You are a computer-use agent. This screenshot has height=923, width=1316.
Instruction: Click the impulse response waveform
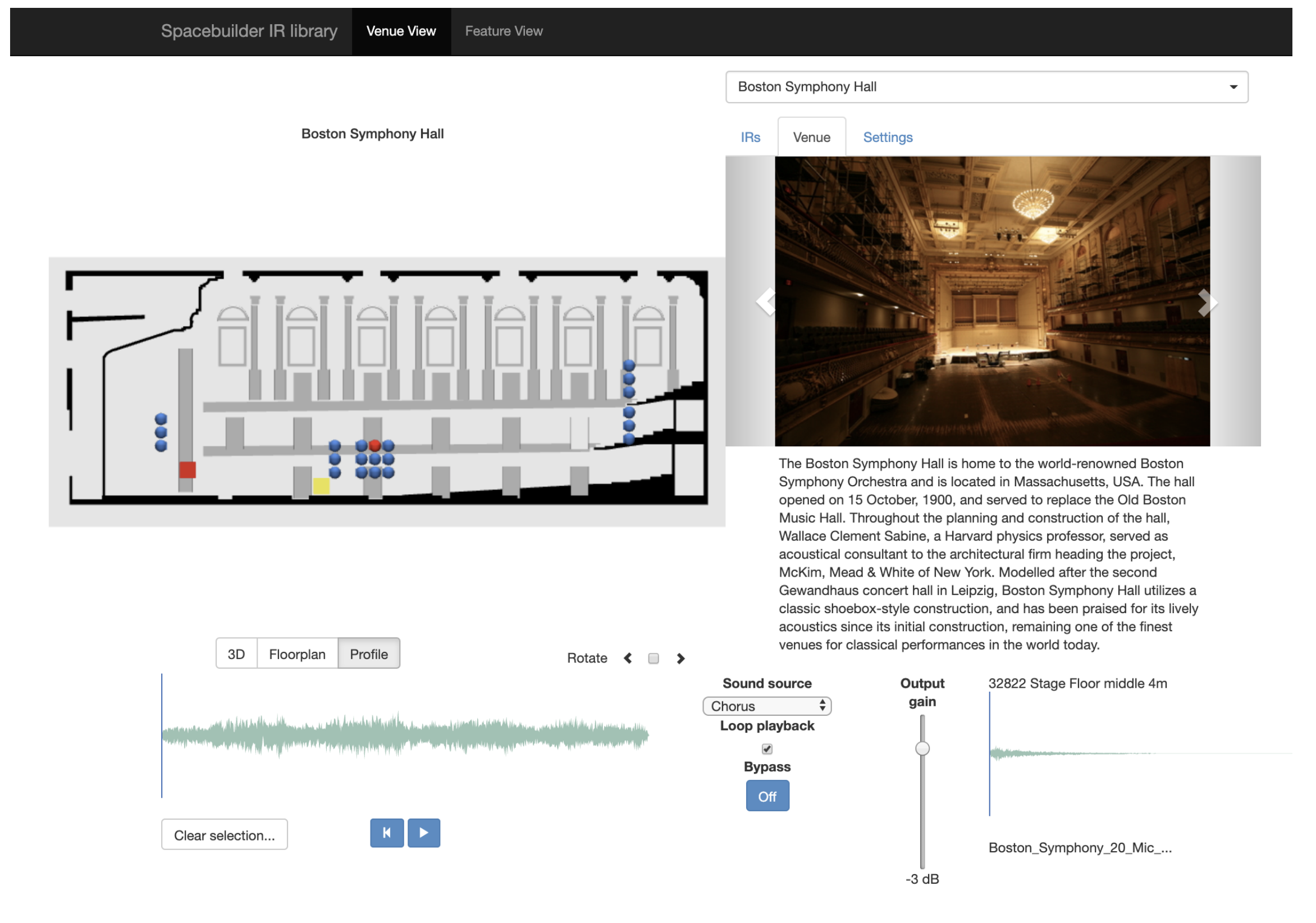tap(1141, 754)
